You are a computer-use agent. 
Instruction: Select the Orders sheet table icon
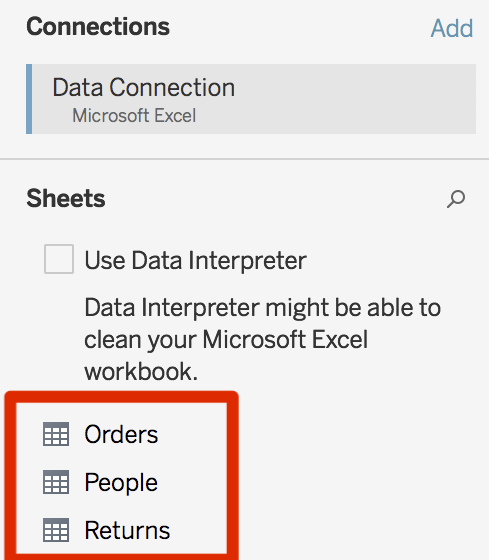pos(56,434)
